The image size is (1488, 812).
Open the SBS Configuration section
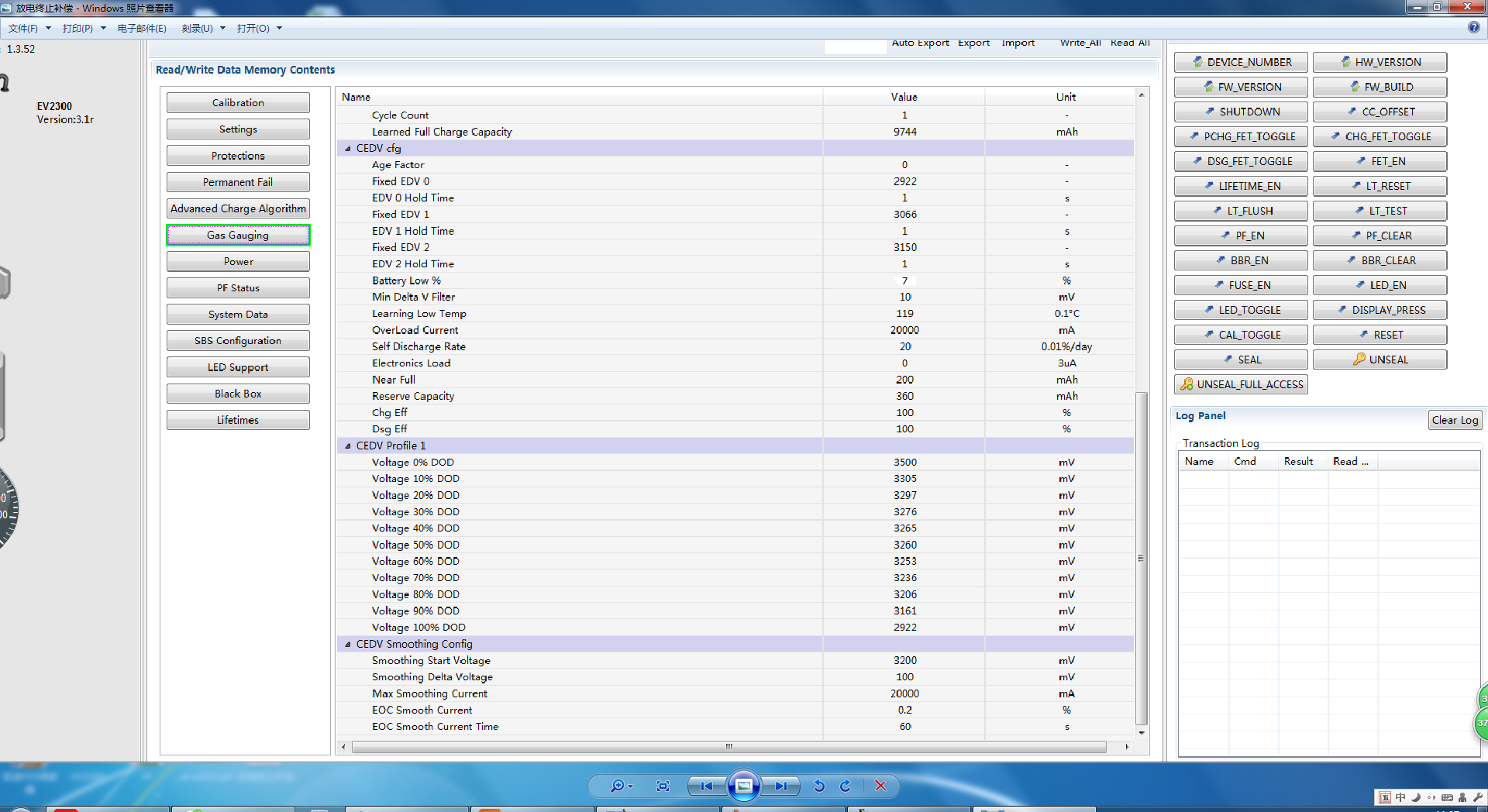(238, 341)
